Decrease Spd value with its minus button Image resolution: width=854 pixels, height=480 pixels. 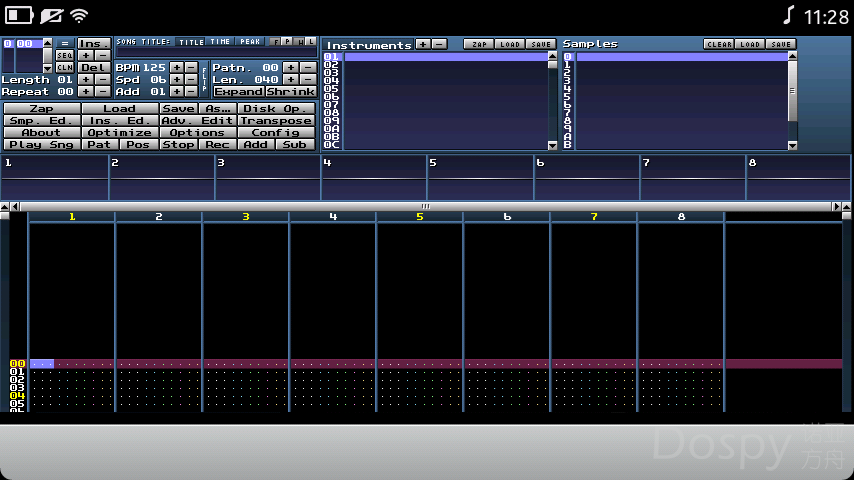[x=191, y=80]
